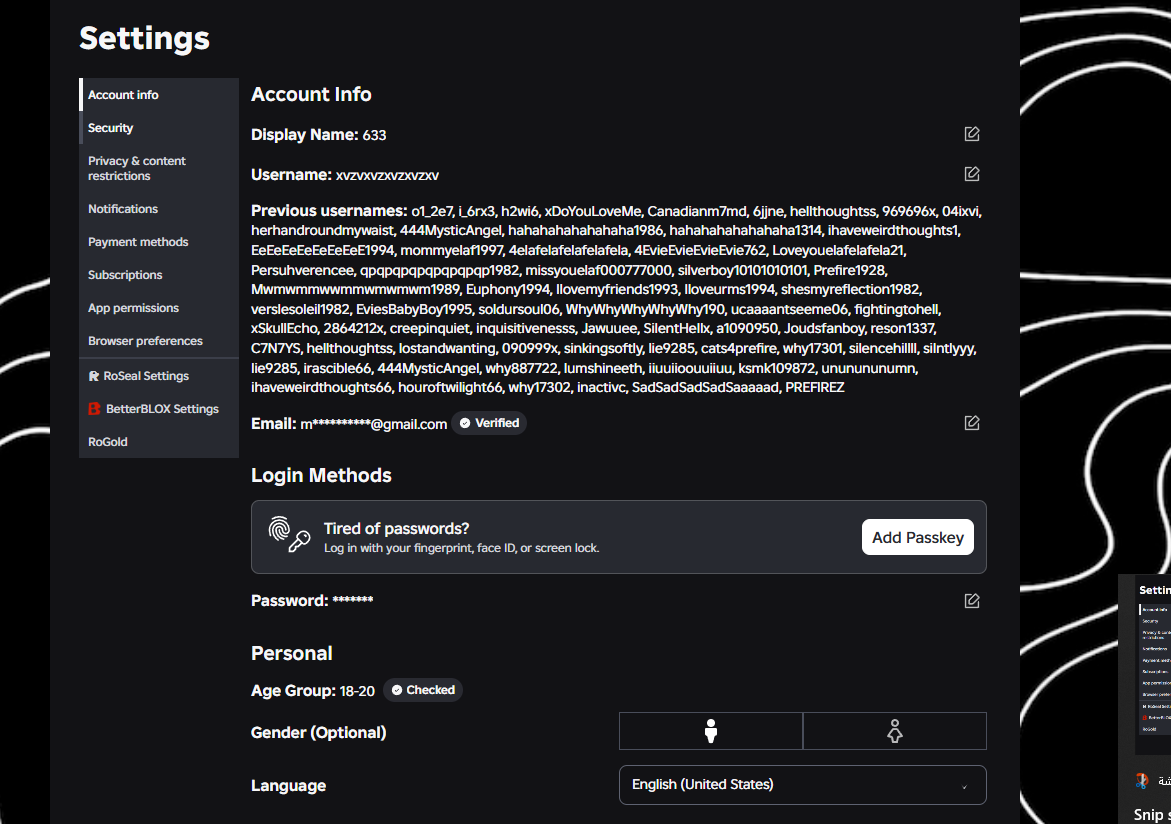Open the Language dropdown
This screenshot has height=824, width=1171.
tap(802, 785)
